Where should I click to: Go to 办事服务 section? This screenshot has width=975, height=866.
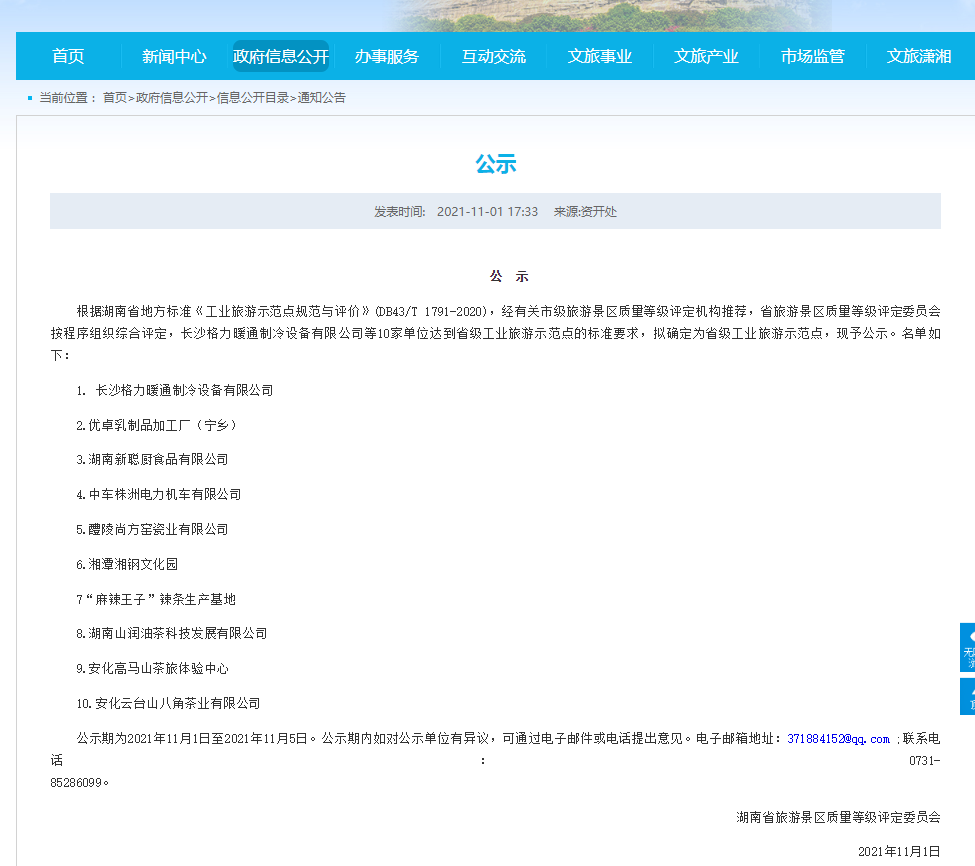[x=387, y=57]
